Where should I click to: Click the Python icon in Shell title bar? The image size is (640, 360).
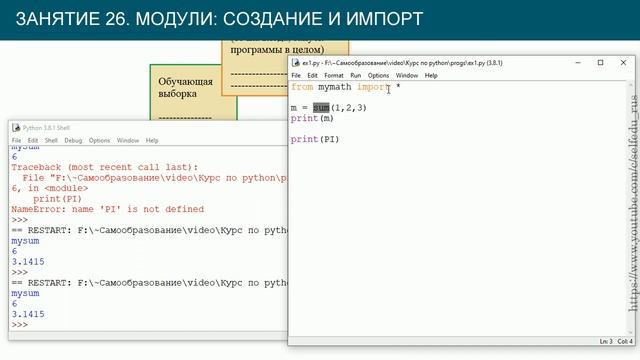(x=16, y=128)
